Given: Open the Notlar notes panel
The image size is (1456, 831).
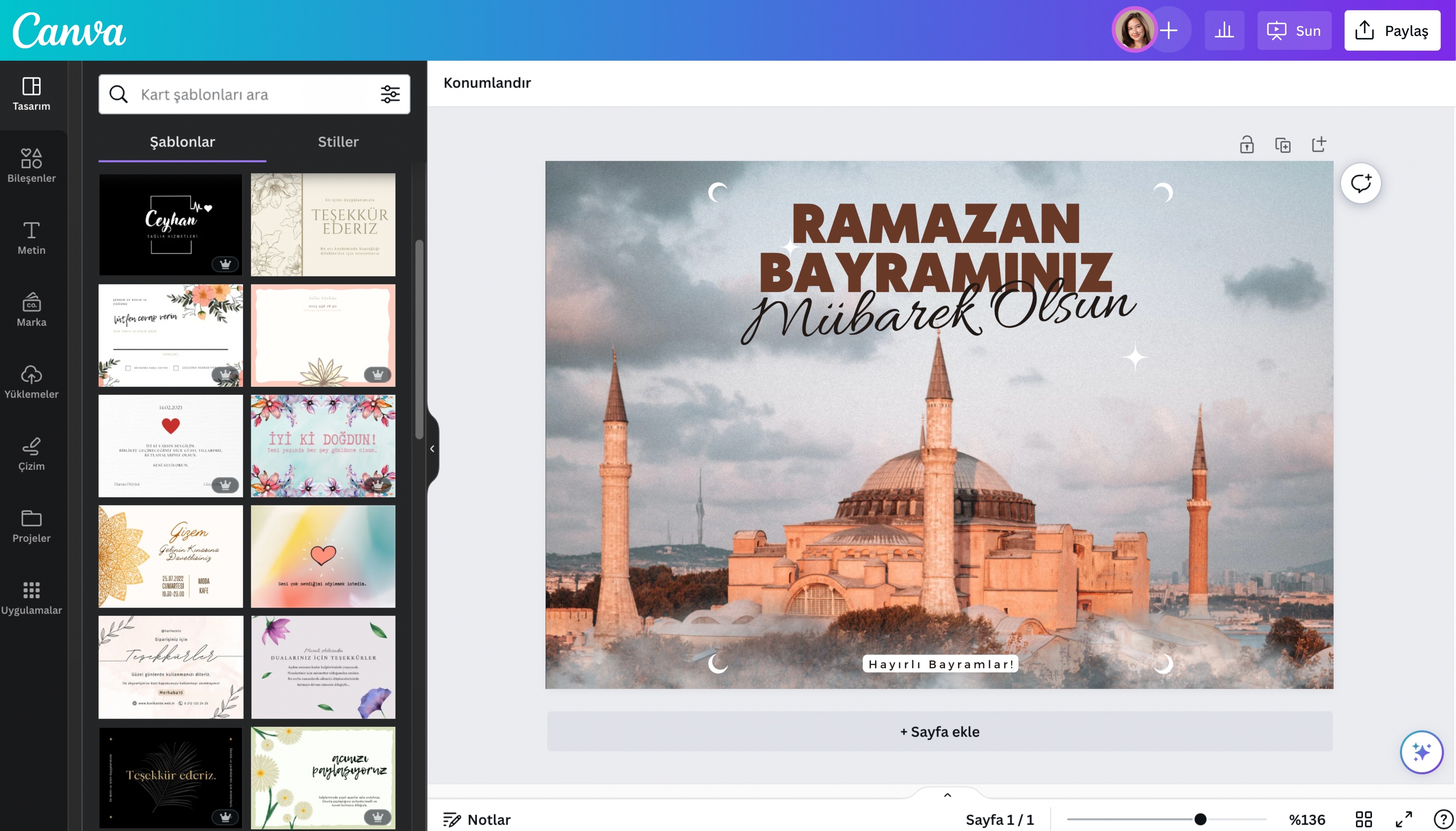Looking at the screenshot, I should click(x=477, y=820).
